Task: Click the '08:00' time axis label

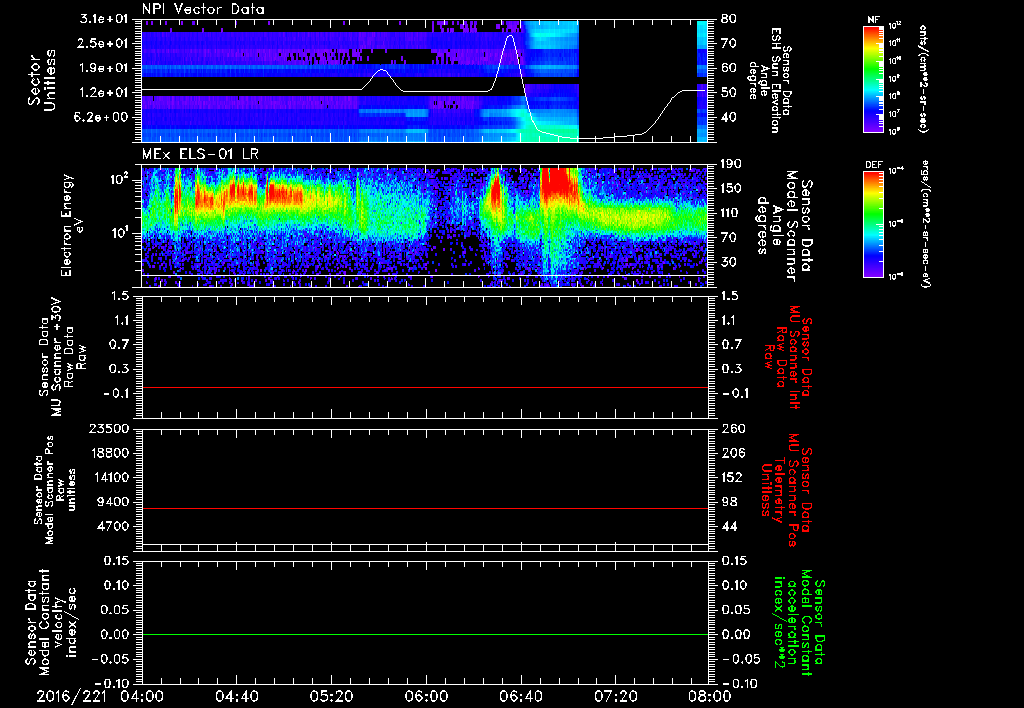Action: point(710,696)
